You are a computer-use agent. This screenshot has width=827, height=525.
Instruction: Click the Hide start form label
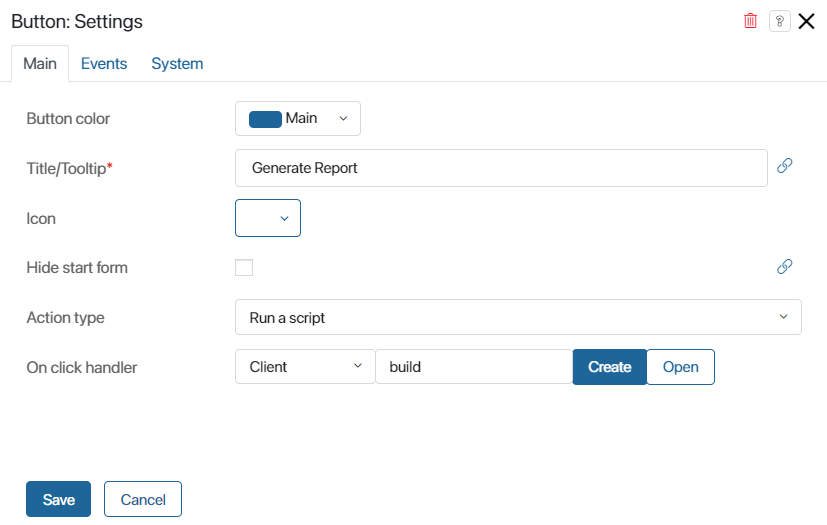[x=77, y=268]
